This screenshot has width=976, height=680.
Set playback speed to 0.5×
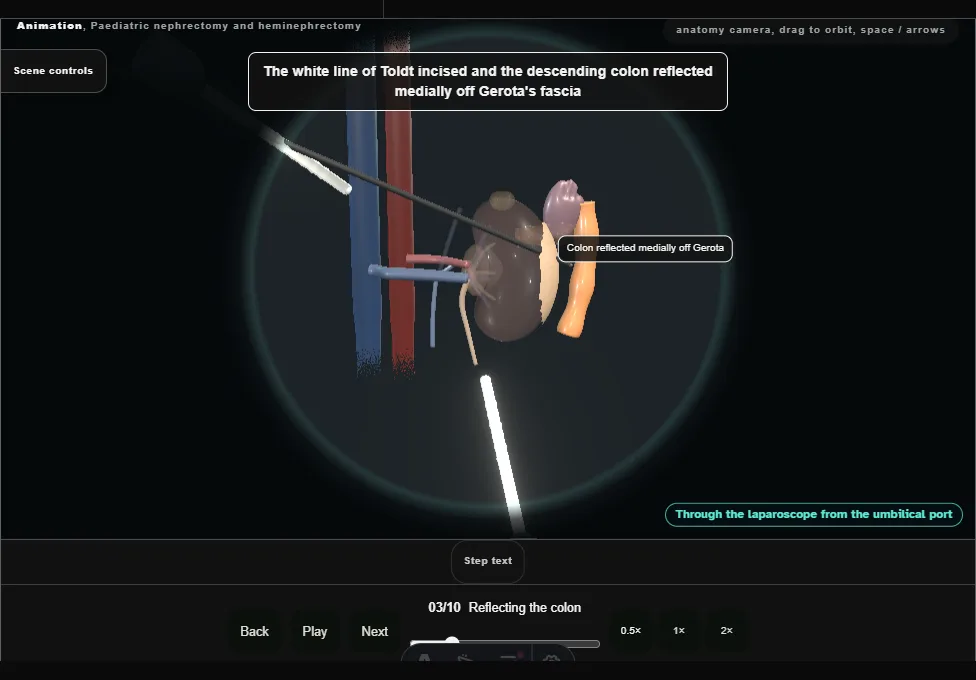click(x=631, y=631)
